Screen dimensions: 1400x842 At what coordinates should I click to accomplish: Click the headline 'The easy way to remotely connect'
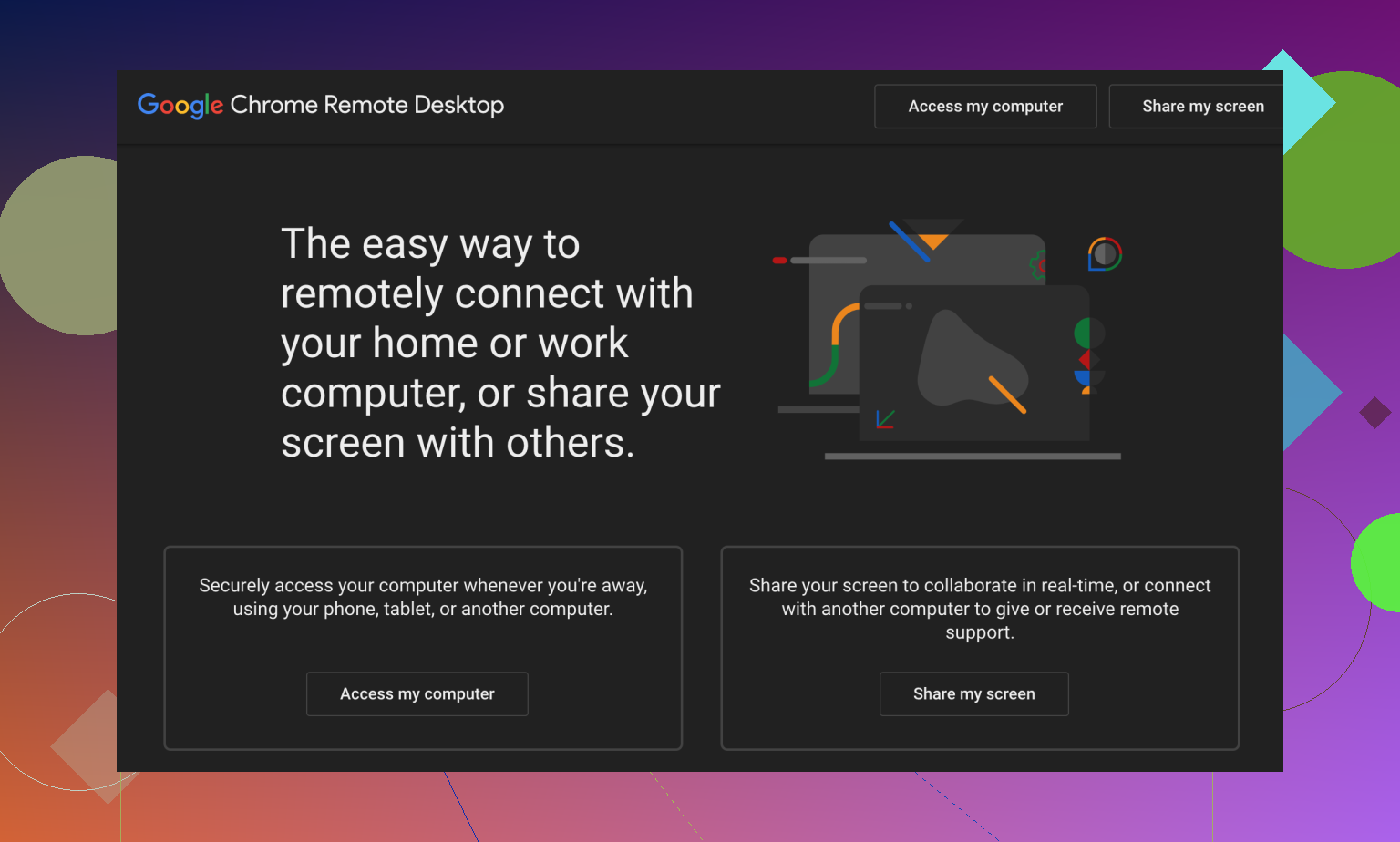click(500, 344)
